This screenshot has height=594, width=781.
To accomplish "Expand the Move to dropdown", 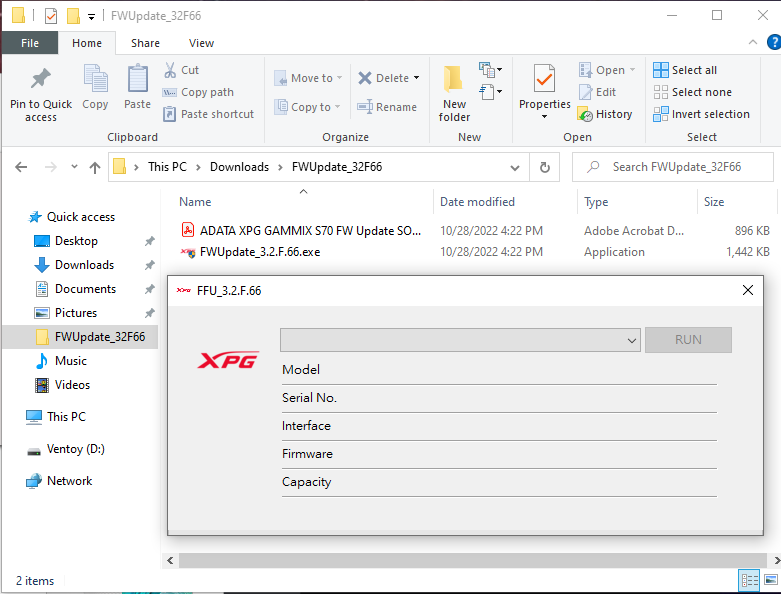I will (x=339, y=78).
